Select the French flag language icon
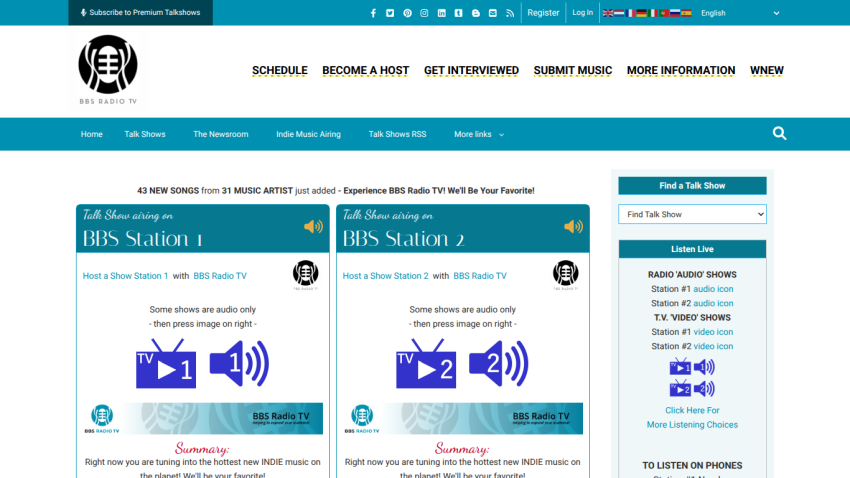This screenshot has width=850, height=478. pyautogui.click(x=630, y=13)
